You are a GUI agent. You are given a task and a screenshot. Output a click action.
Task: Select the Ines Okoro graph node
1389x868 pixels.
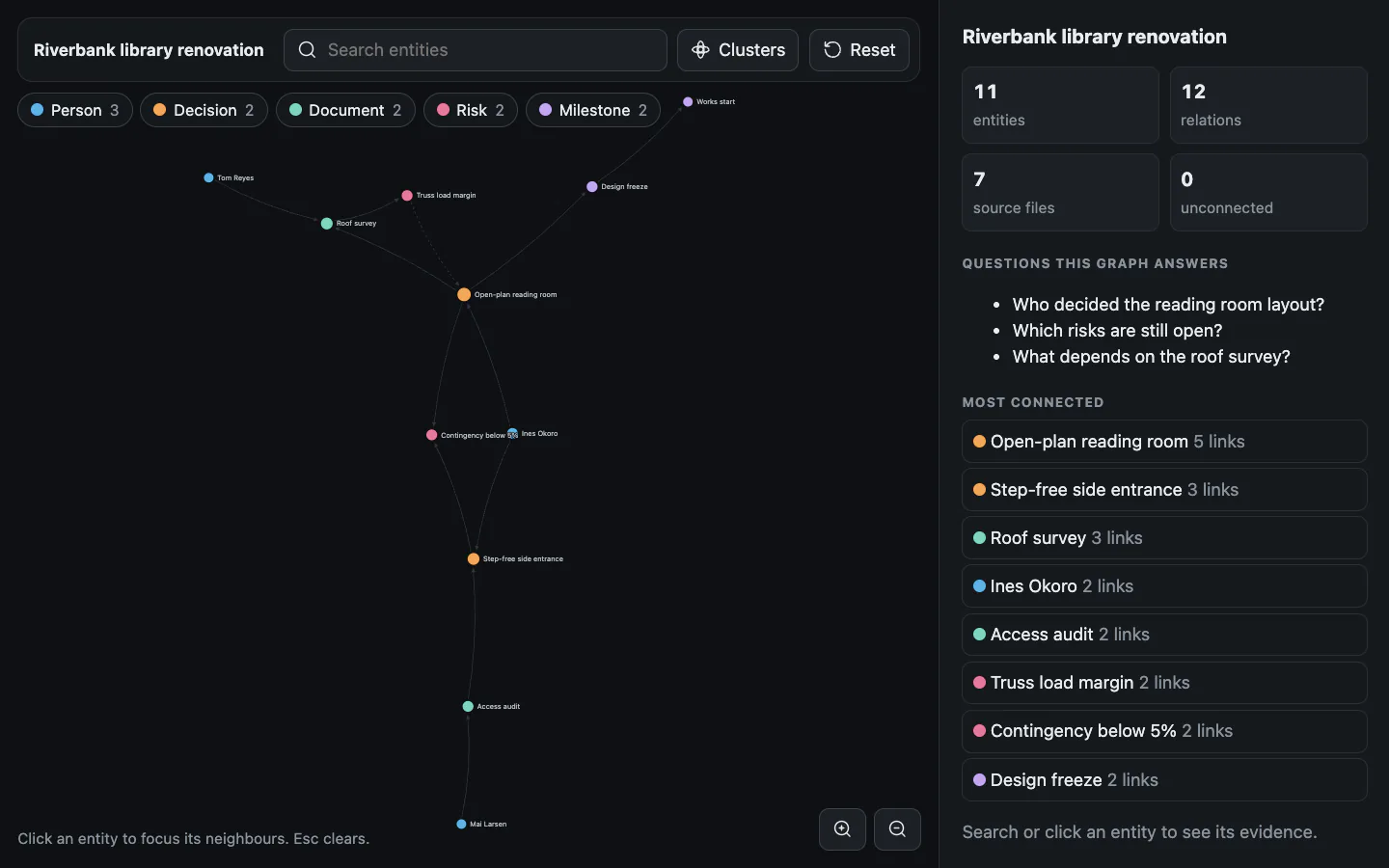pyautogui.click(x=513, y=434)
